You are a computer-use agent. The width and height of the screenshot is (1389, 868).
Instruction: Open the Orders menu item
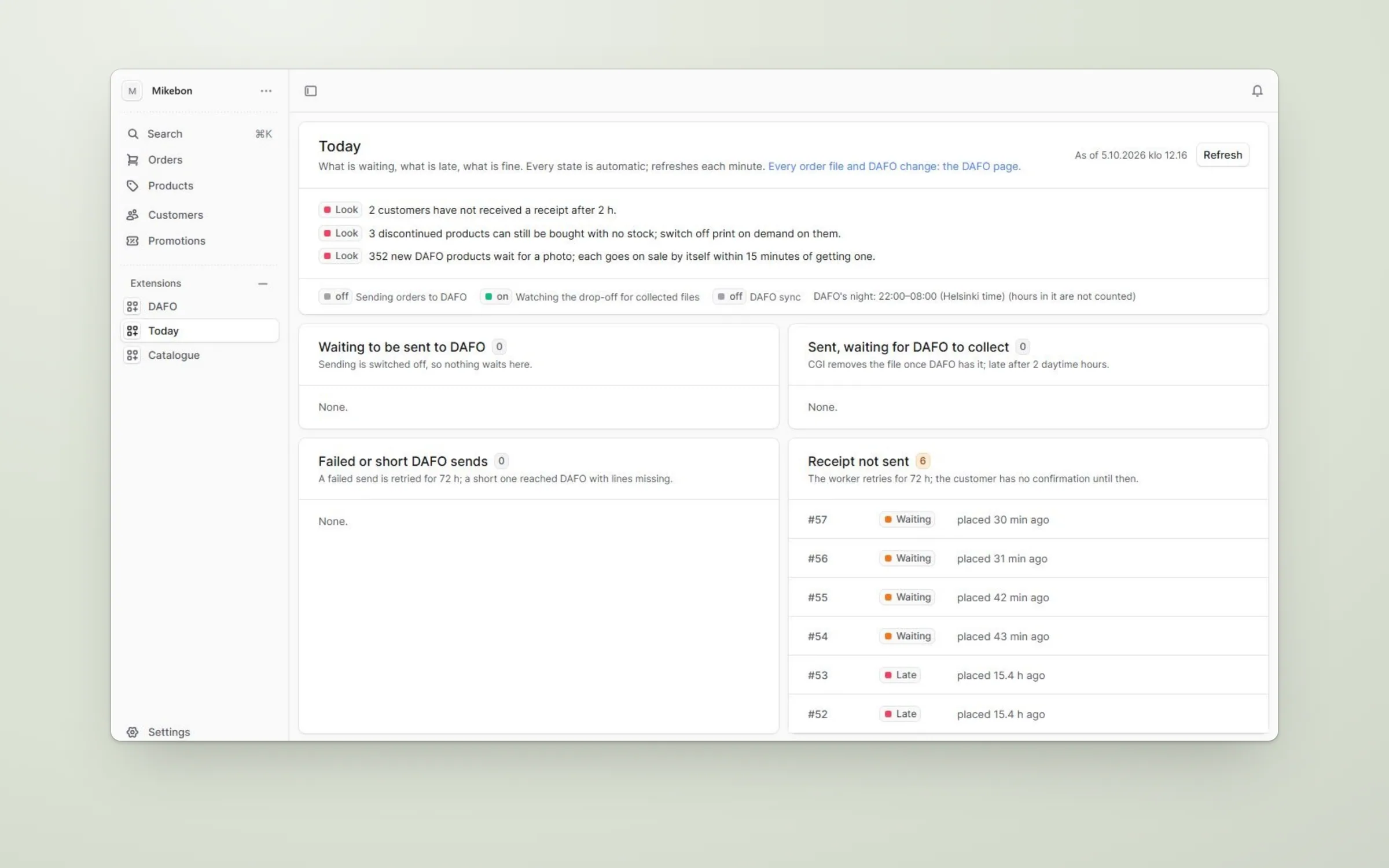pyautogui.click(x=200, y=160)
